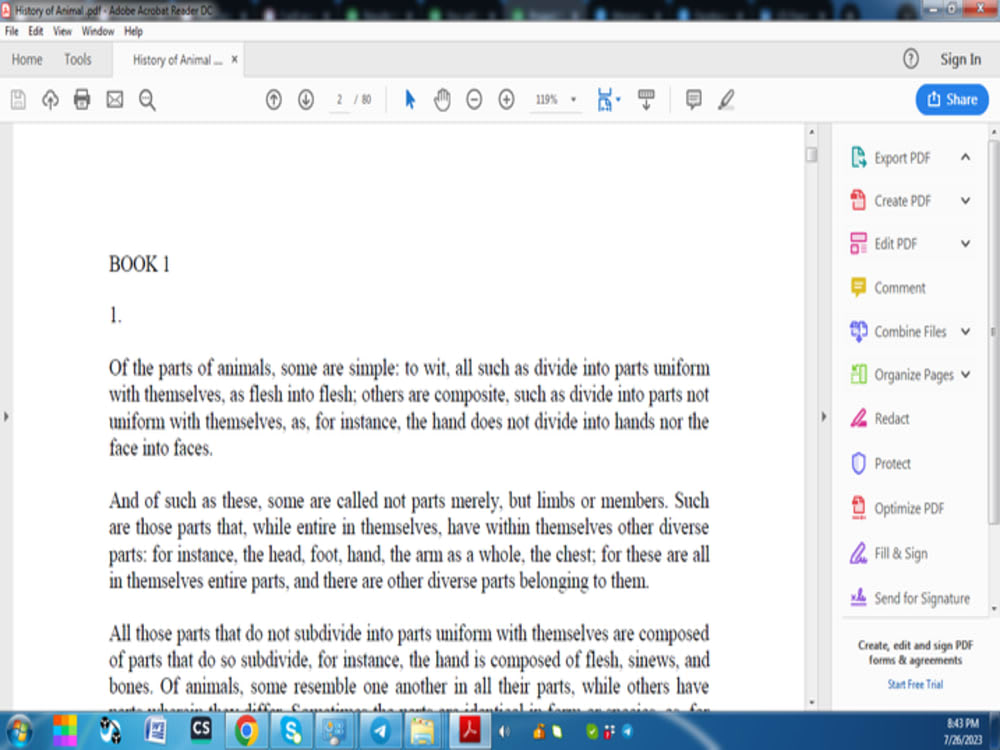Add a comment with sticky note icon

click(694, 99)
